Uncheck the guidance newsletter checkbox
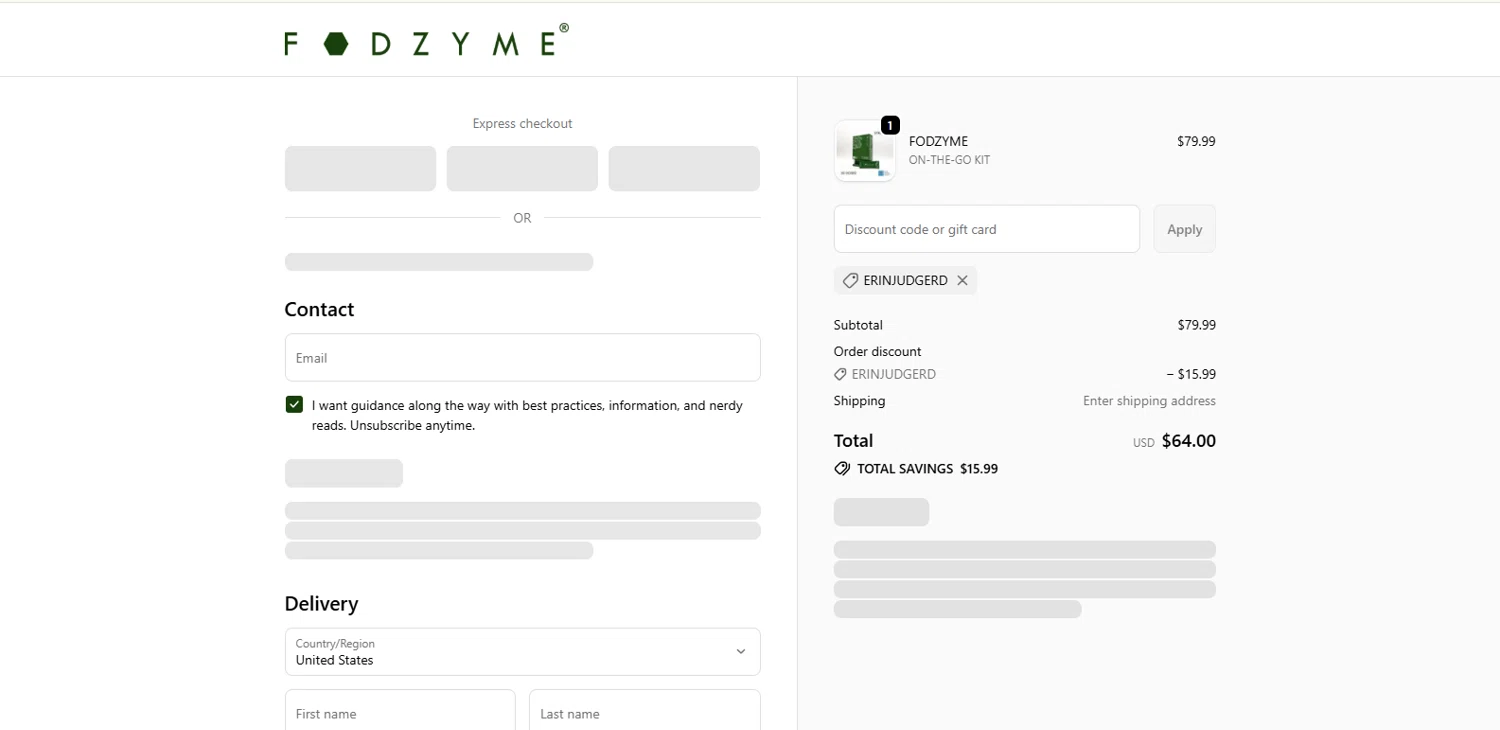1500x730 pixels. point(294,405)
